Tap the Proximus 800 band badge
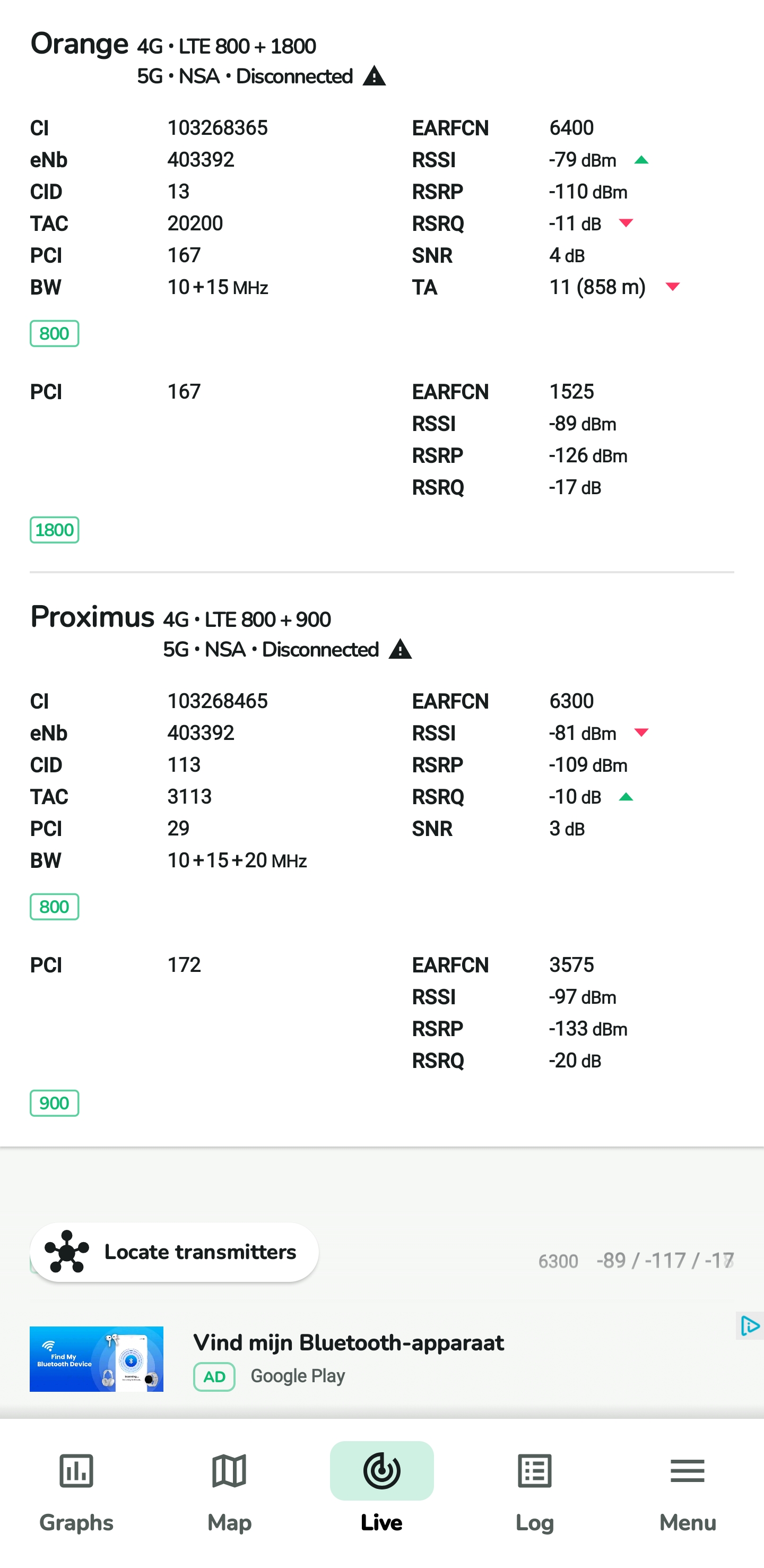The width and height of the screenshot is (764, 1568). point(55,907)
